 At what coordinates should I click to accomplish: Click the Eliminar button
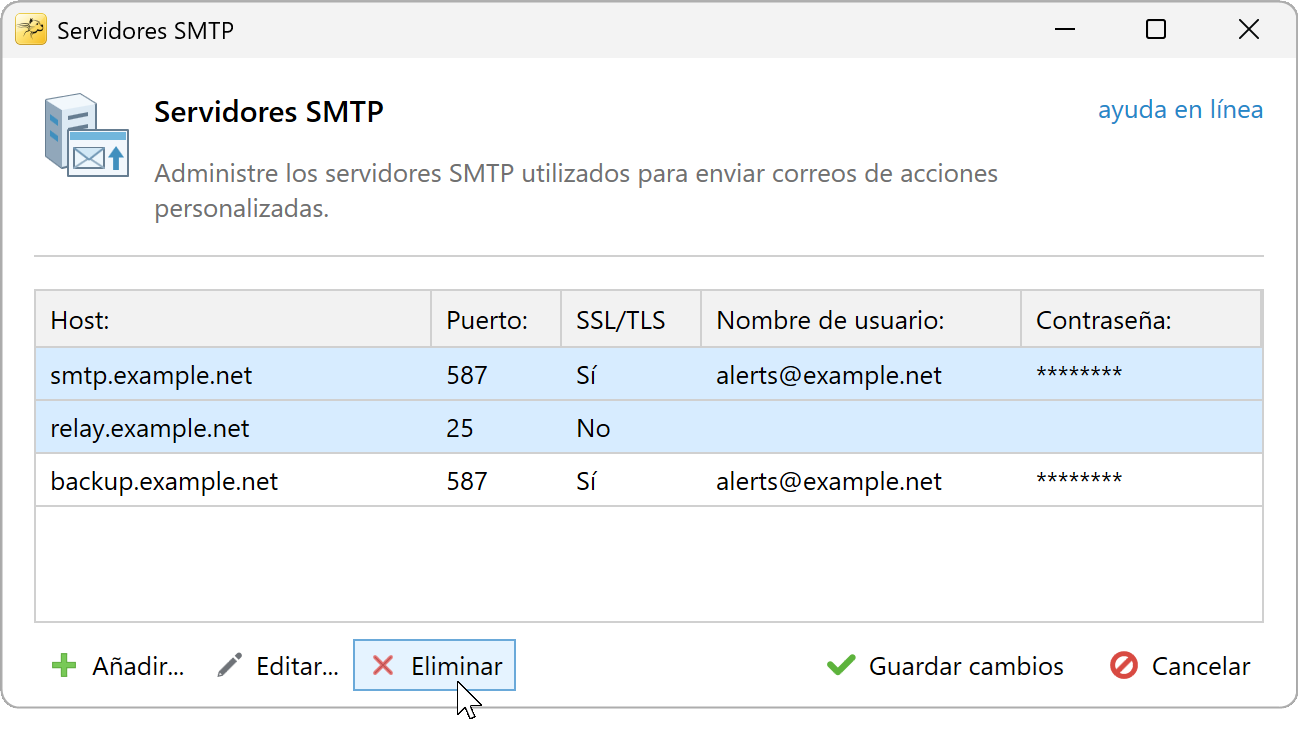coord(434,666)
